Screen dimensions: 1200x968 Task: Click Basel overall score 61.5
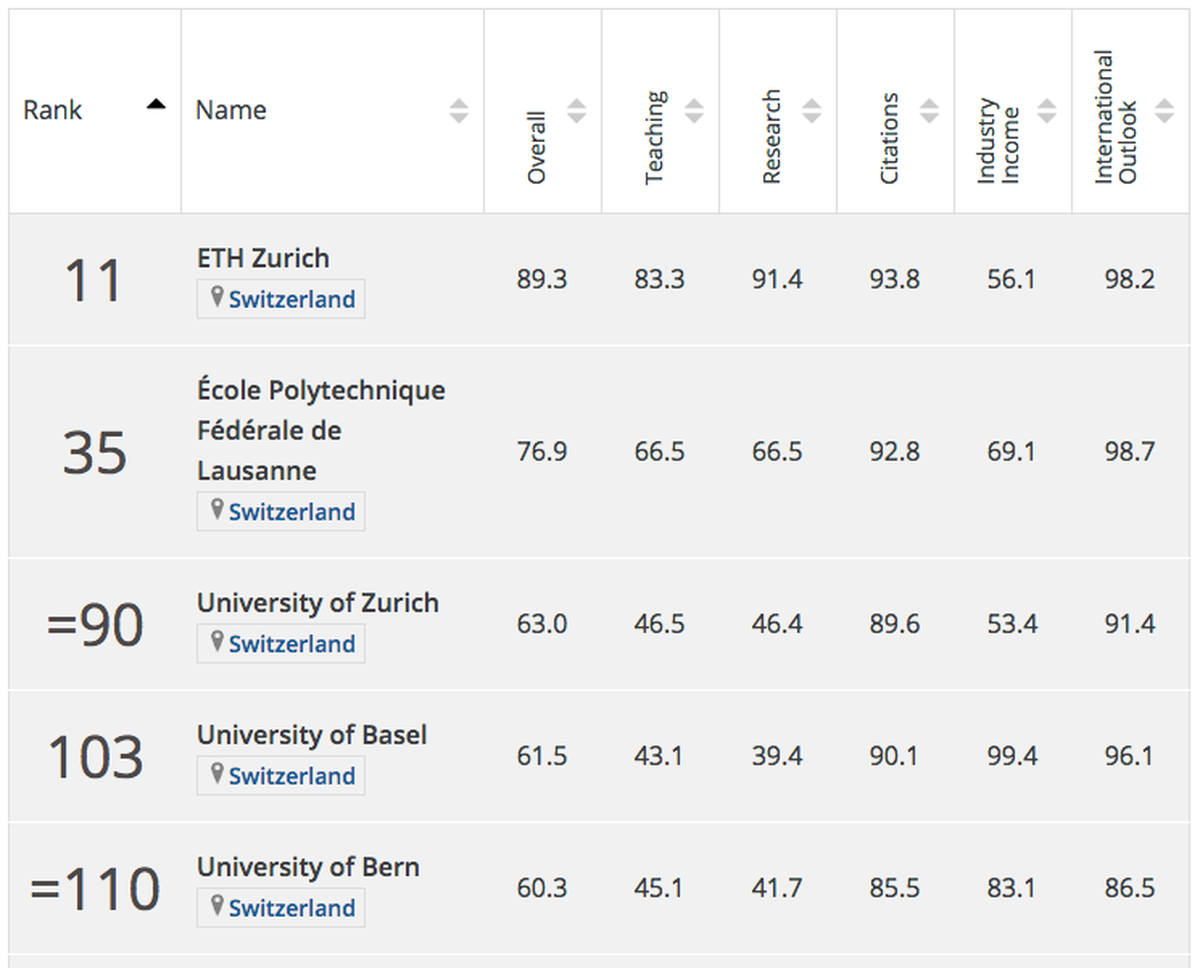(x=542, y=757)
